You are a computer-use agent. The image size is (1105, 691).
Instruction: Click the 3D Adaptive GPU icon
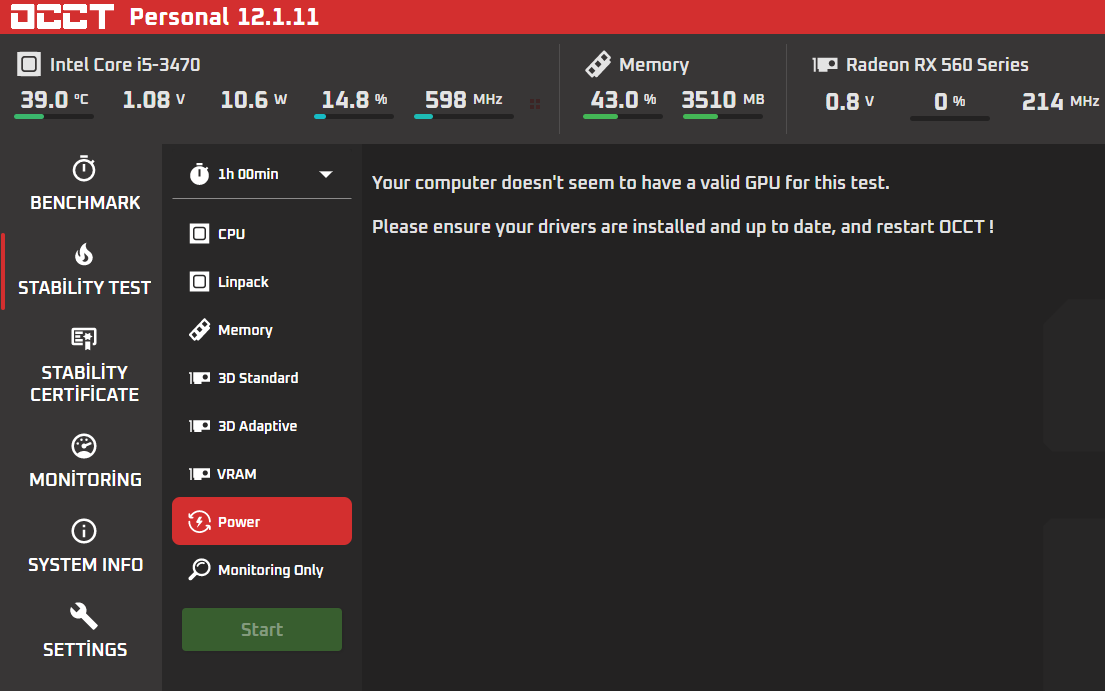pos(199,426)
